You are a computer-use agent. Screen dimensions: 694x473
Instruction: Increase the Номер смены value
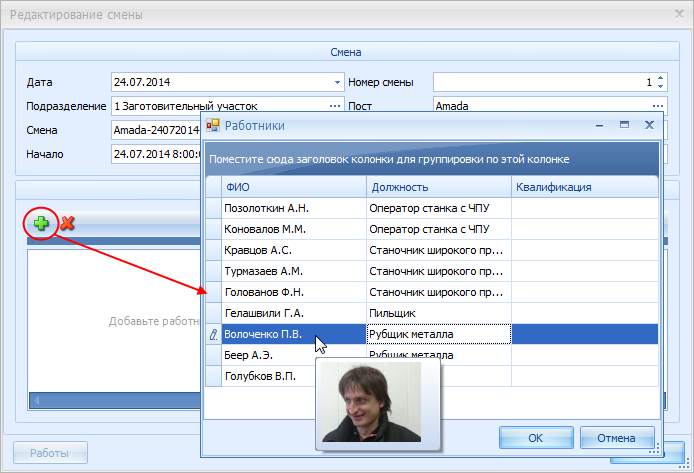660,78
